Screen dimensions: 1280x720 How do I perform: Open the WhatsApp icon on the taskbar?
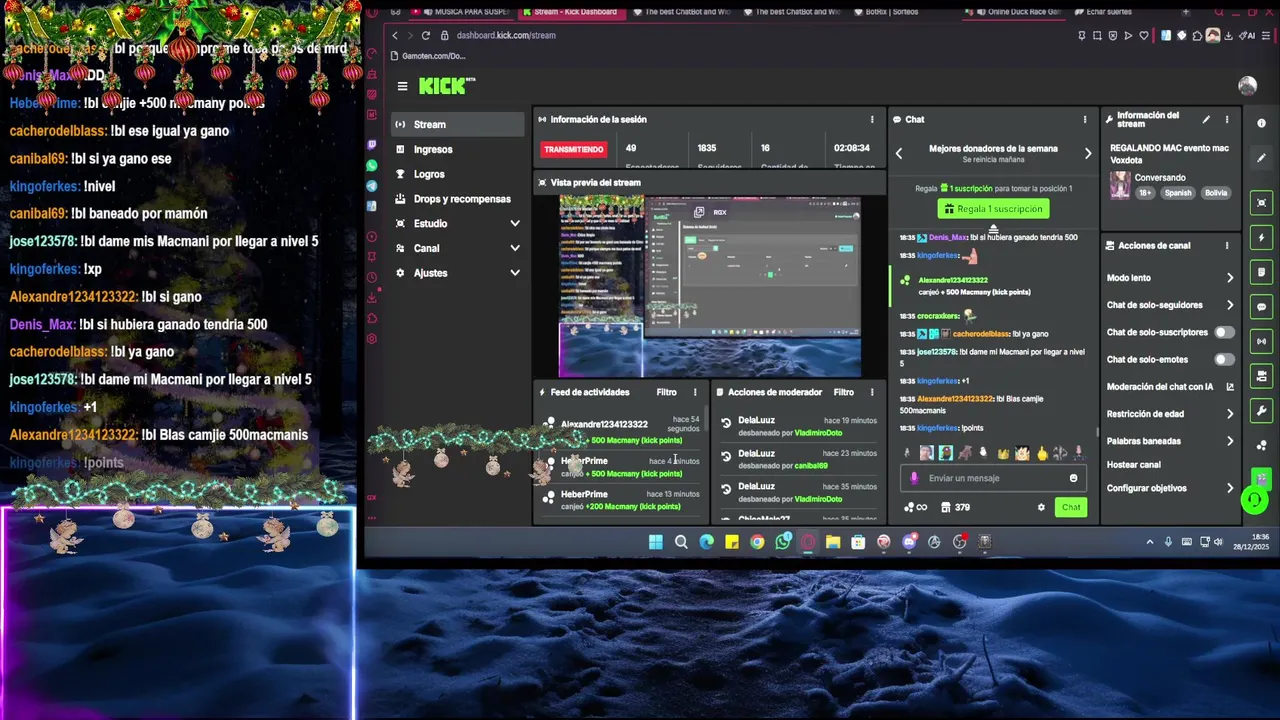pyautogui.click(x=782, y=542)
